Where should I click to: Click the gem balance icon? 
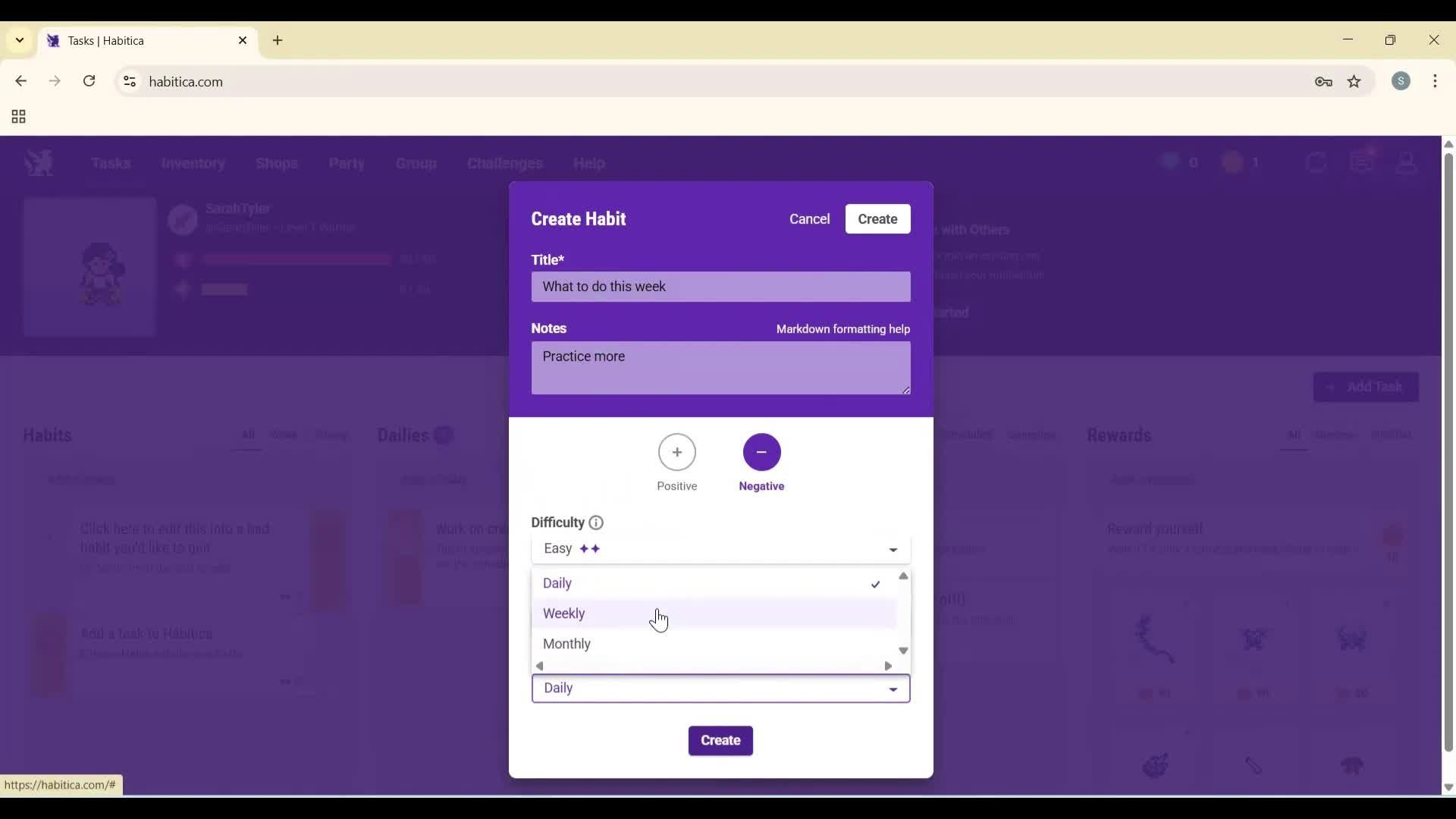(x=1169, y=162)
